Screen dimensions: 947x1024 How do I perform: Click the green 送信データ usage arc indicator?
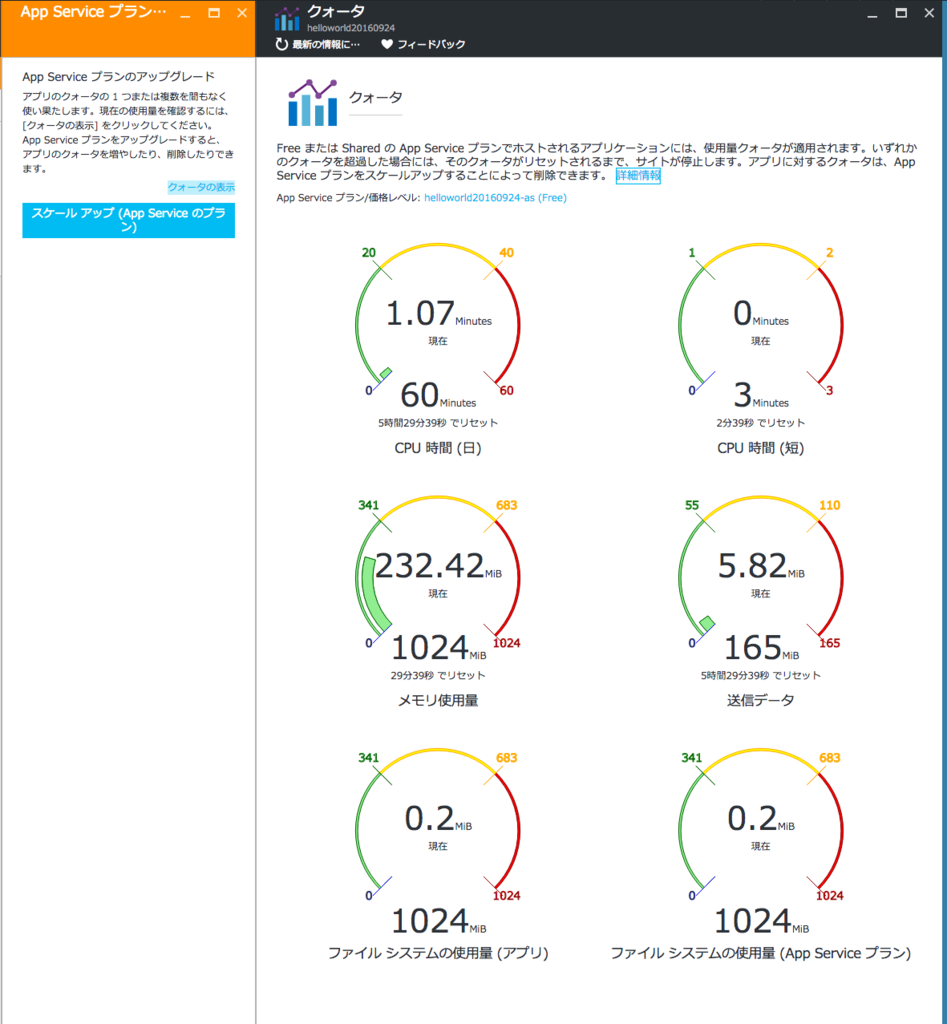(x=707, y=624)
